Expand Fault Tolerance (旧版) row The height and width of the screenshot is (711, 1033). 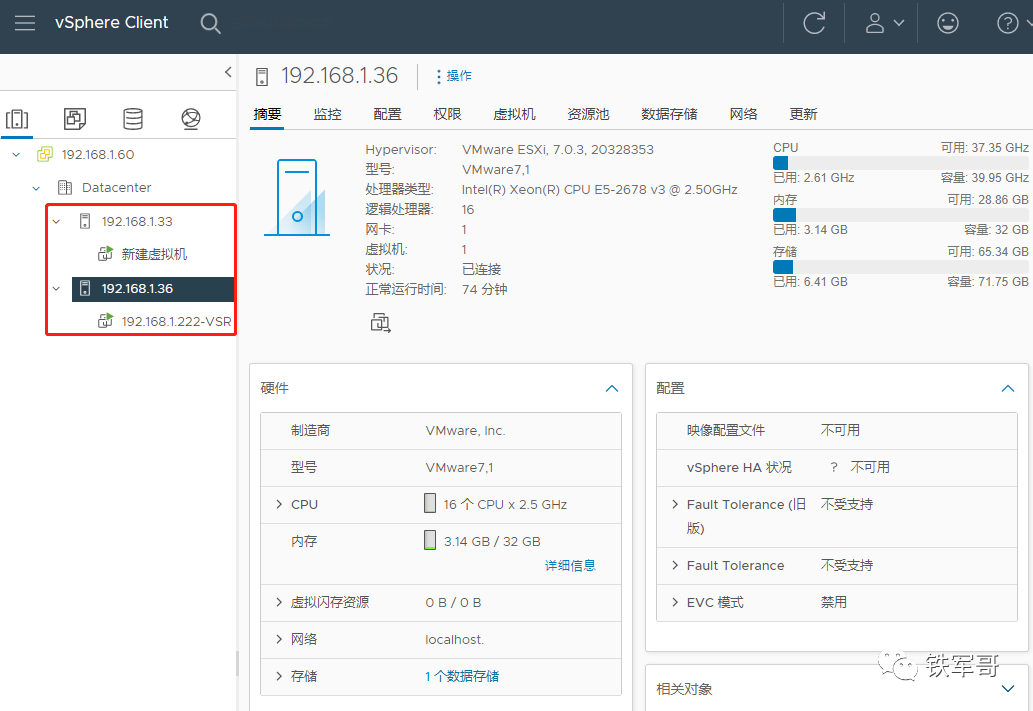pyautogui.click(x=675, y=505)
